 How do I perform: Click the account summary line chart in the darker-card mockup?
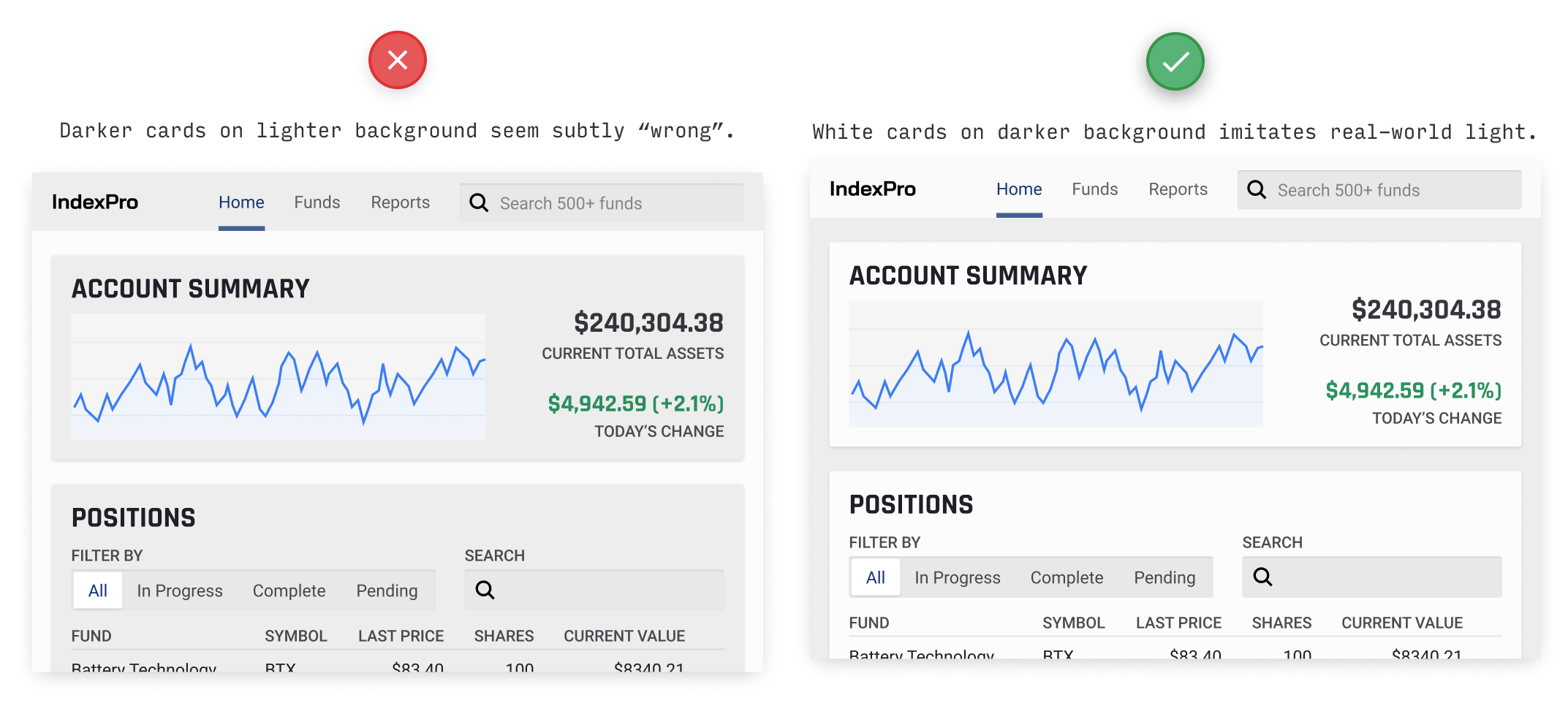tap(278, 377)
